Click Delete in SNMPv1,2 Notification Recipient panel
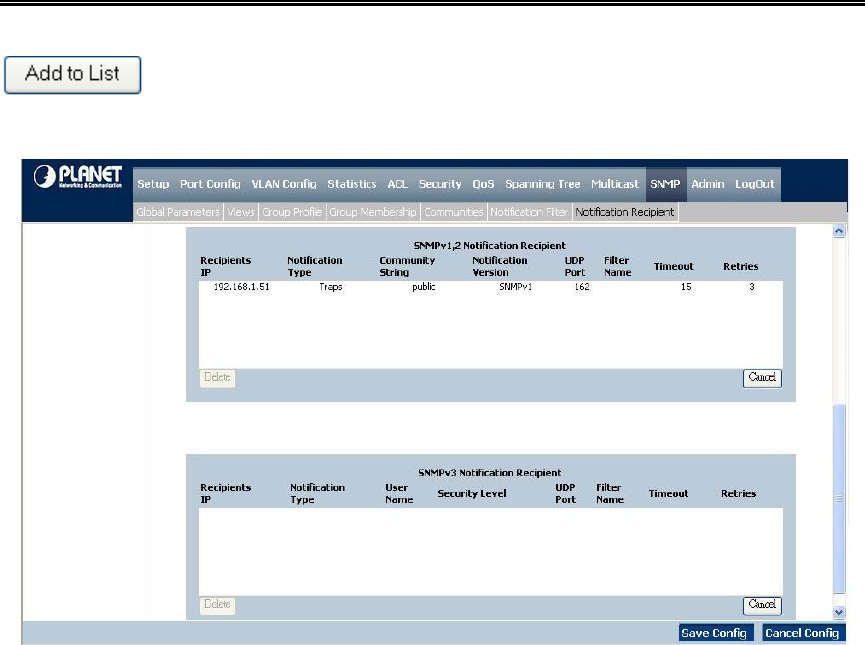Image resolution: width=865 pixels, height=645 pixels. tap(217, 378)
